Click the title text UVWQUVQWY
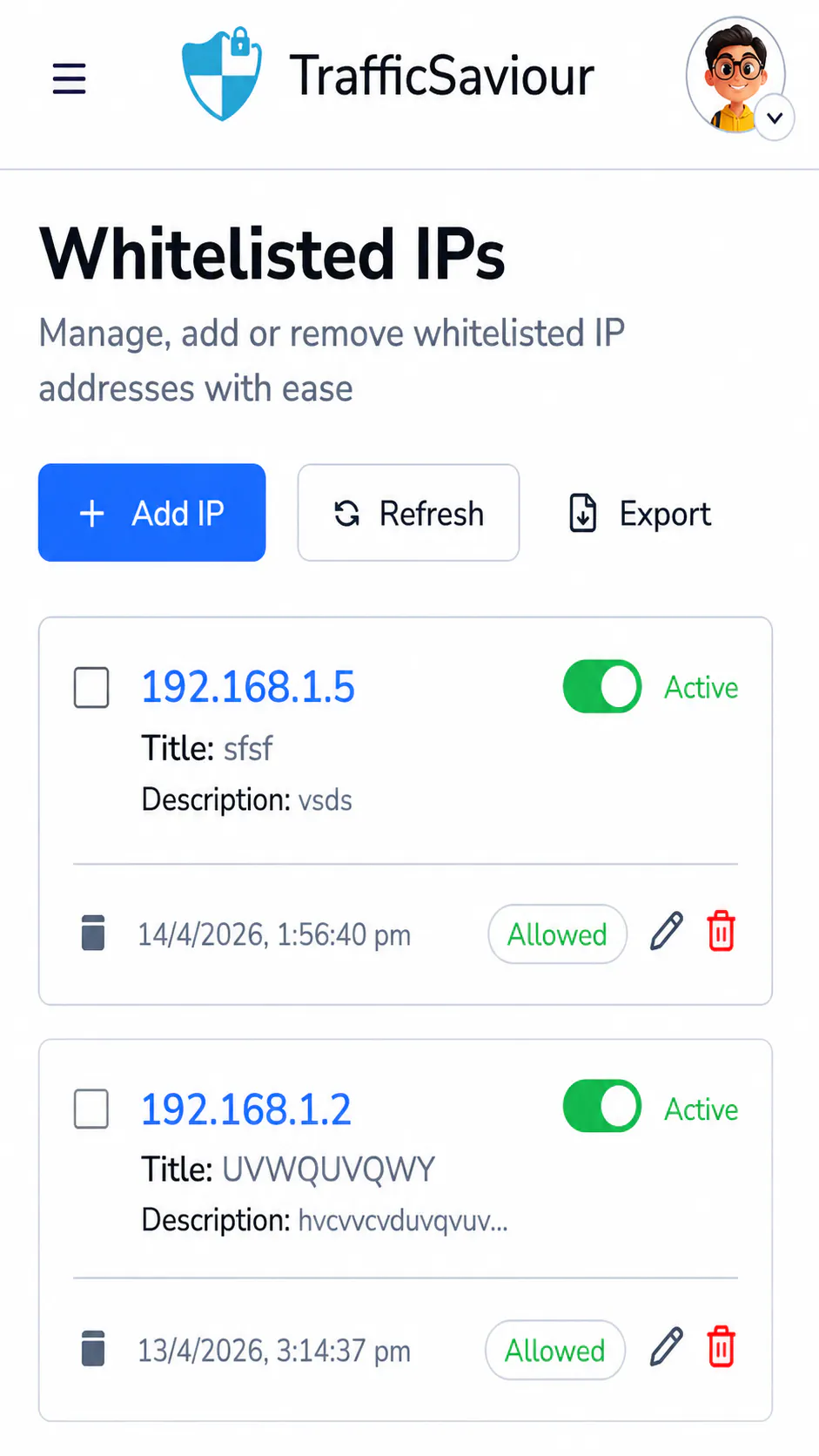 click(x=328, y=1170)
